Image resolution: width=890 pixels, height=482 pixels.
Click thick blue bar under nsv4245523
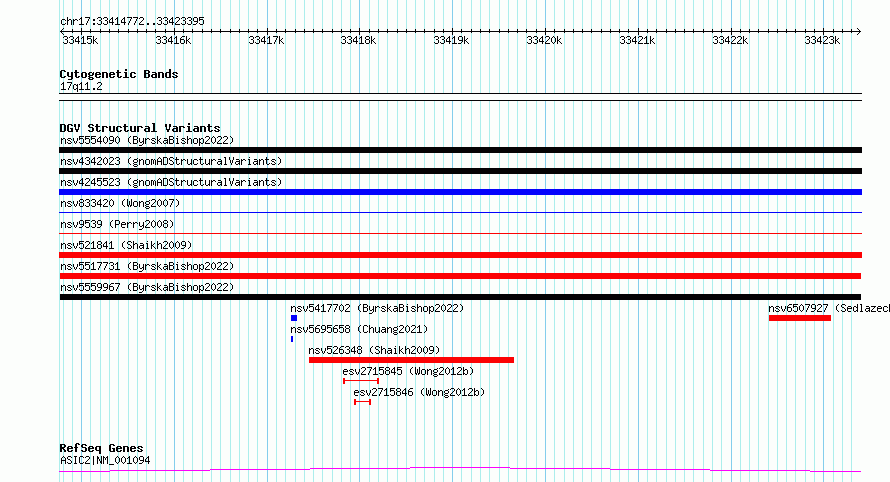point(460,192)
